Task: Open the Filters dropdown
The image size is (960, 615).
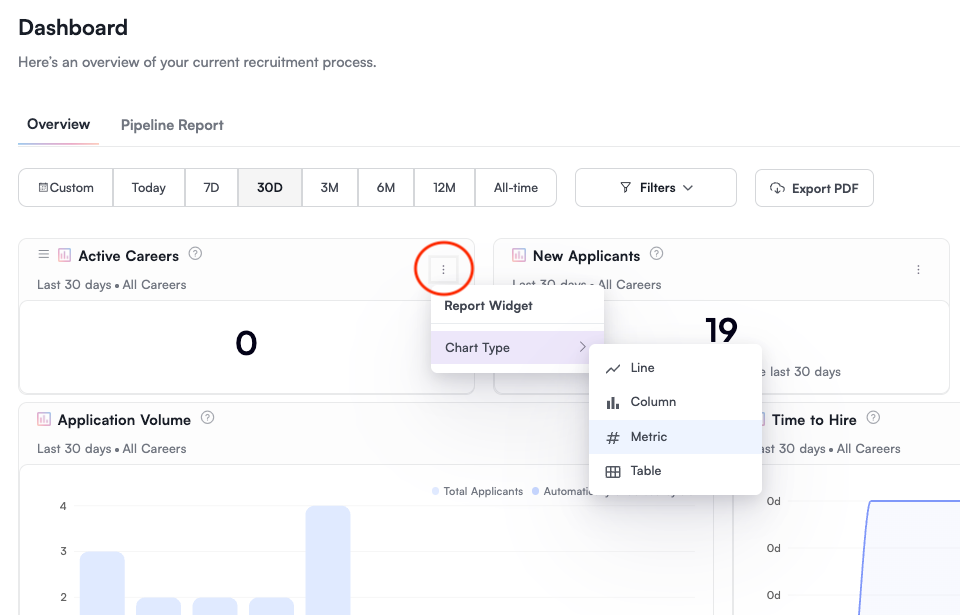Action: (x=656, y=188)
